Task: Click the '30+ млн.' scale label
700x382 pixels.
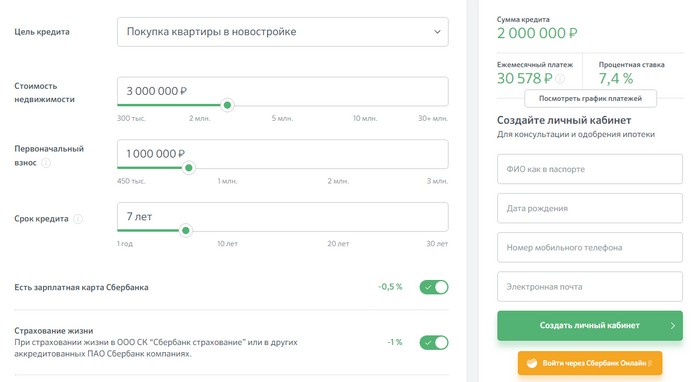Action: (433, 118)
